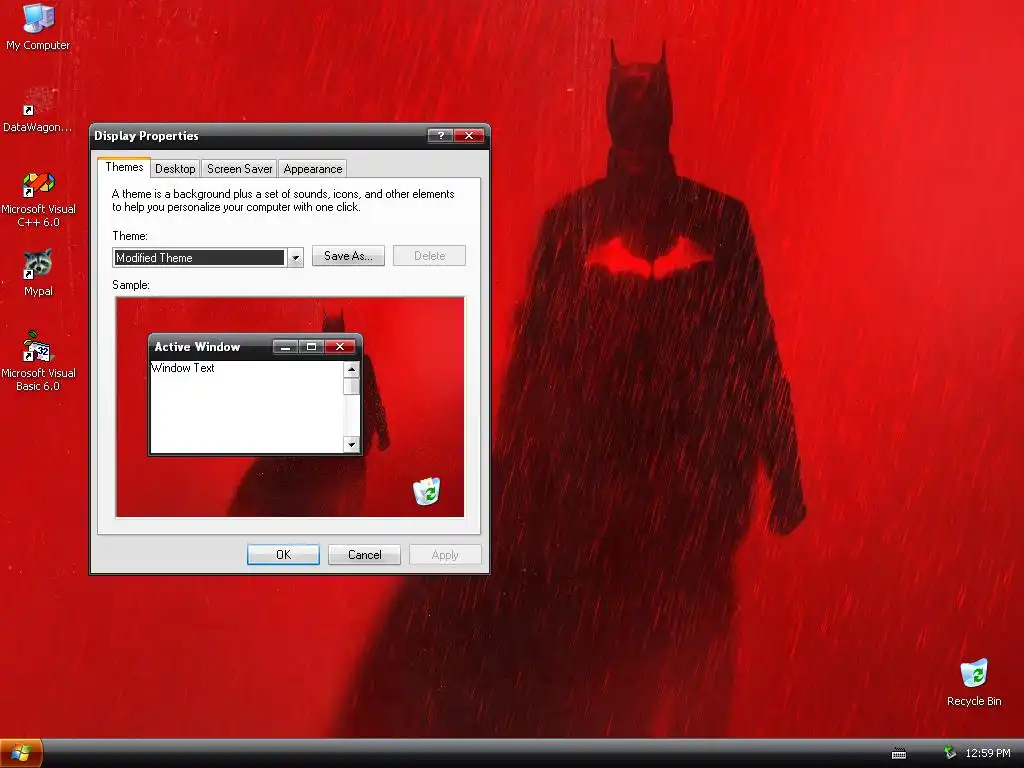Image resolution: width=1024 pixels, height=768 pixels.
Task: Select the DataWagon desktop shortcut
Action: (38, 109)
